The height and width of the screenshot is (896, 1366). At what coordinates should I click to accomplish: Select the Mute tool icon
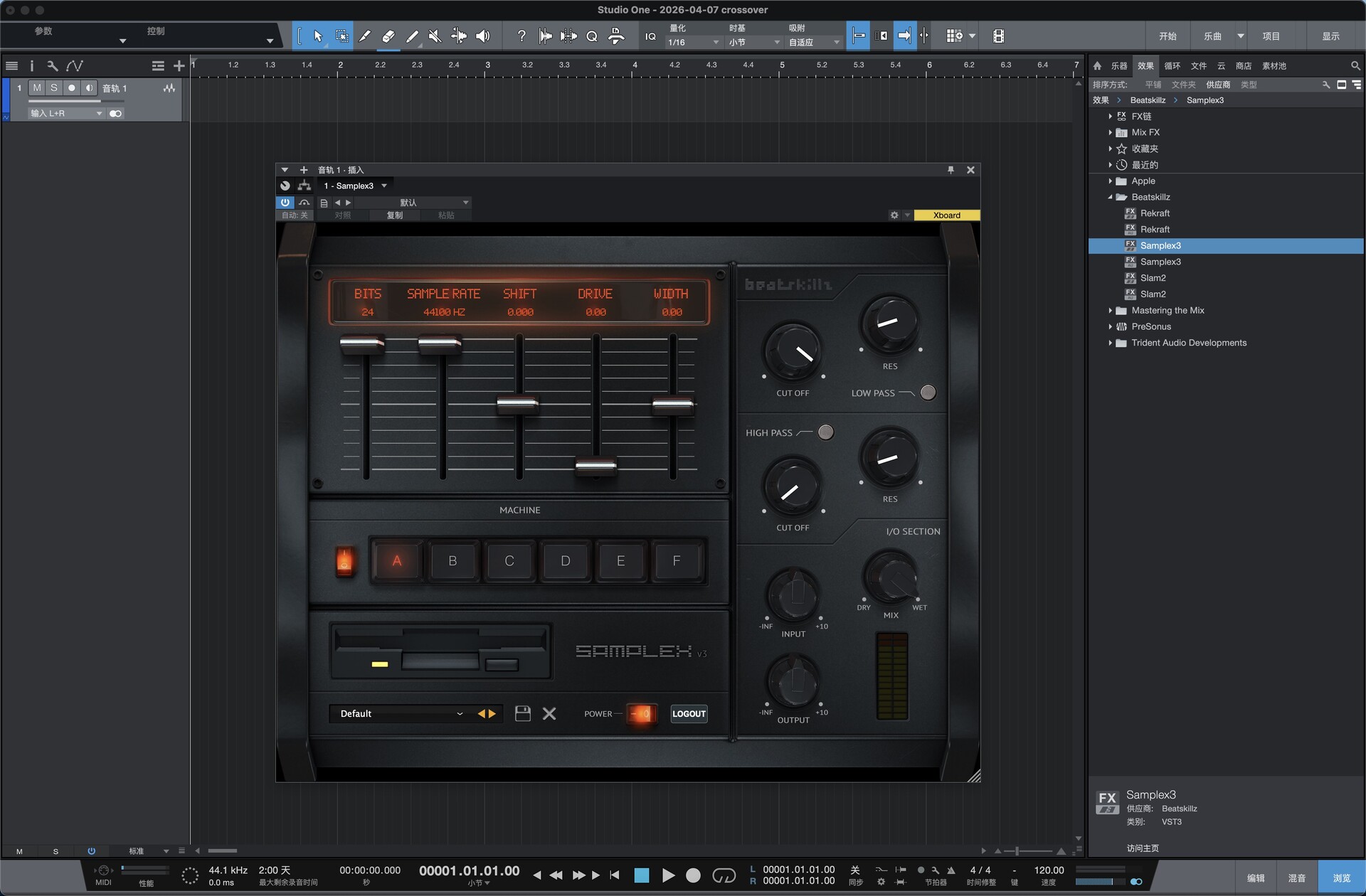435,36
